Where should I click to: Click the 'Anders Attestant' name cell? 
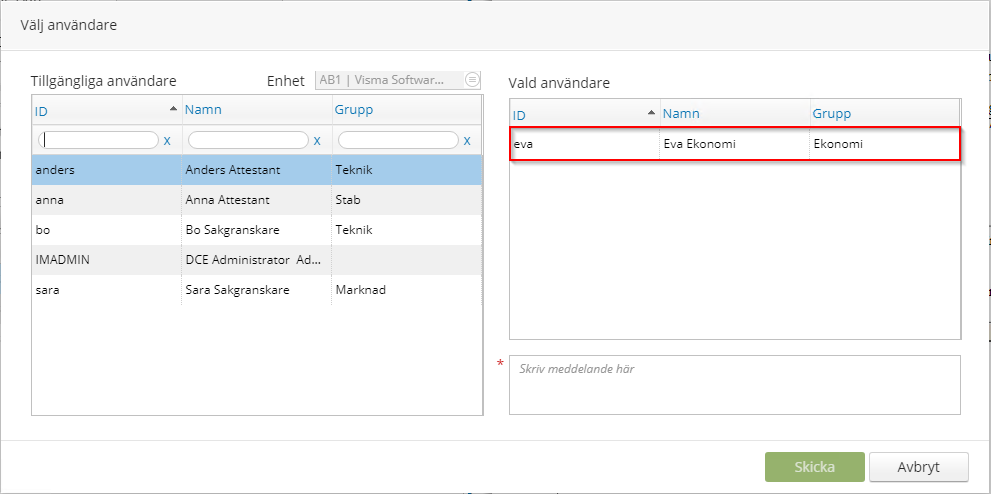coord(257,170)
